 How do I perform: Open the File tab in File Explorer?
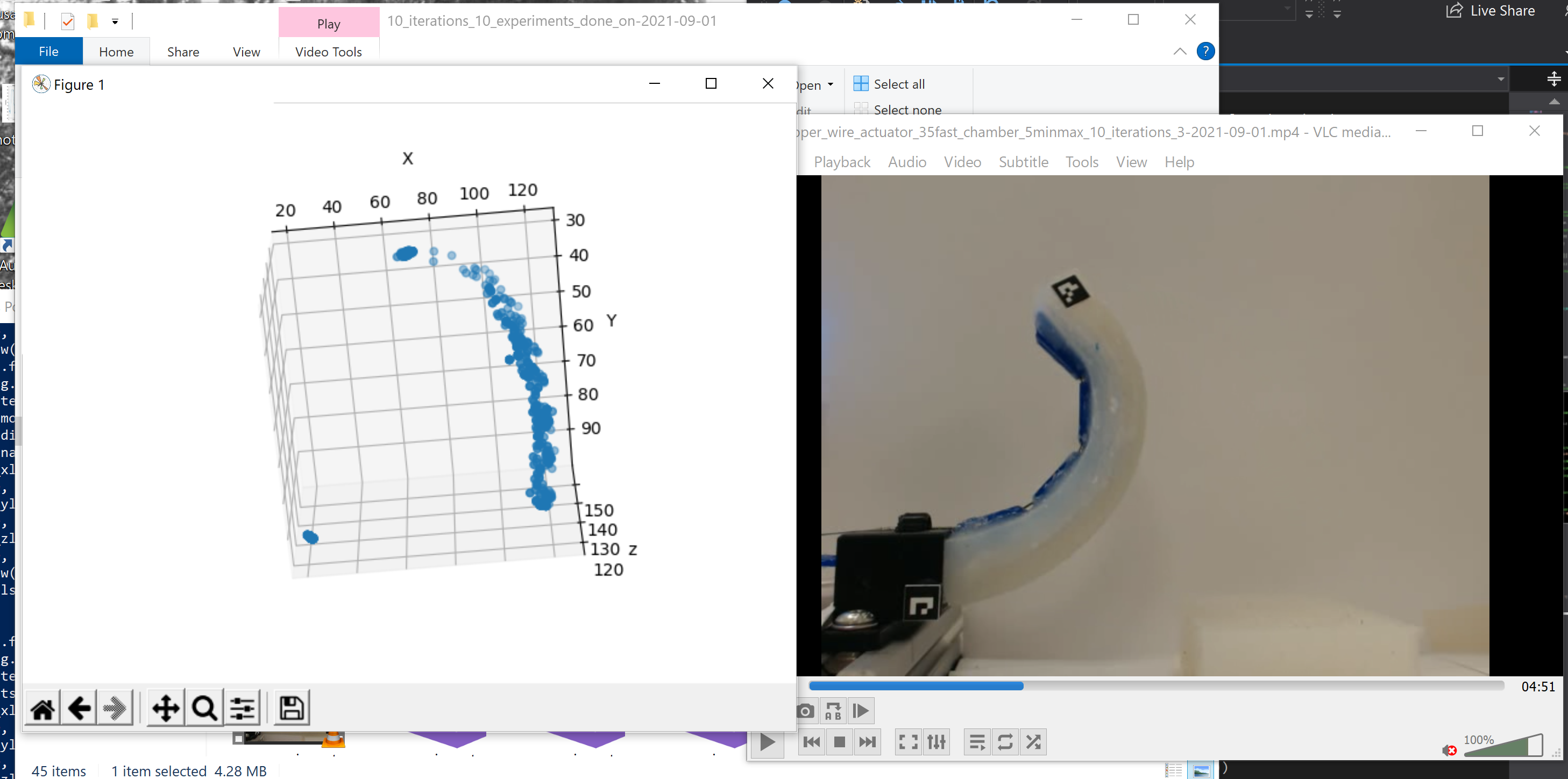click(x=49, y=51)
